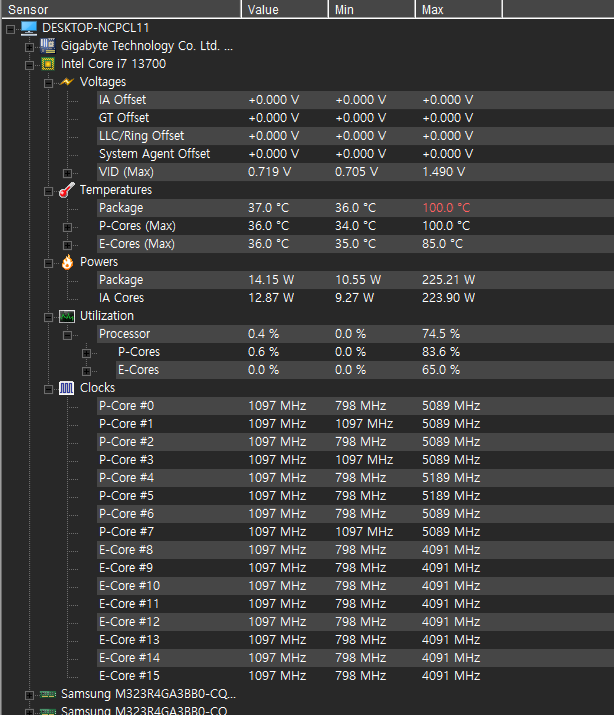This screenshot has width=614, height=715.
Task: Collapse the Processor utilization entry
Action: click(x=67, y=336)
